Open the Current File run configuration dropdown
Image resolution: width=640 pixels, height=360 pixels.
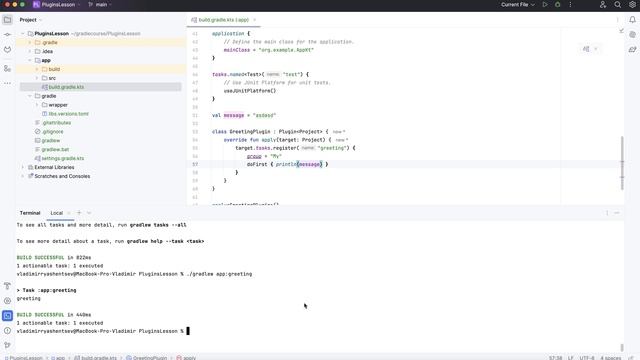point(518,4)
